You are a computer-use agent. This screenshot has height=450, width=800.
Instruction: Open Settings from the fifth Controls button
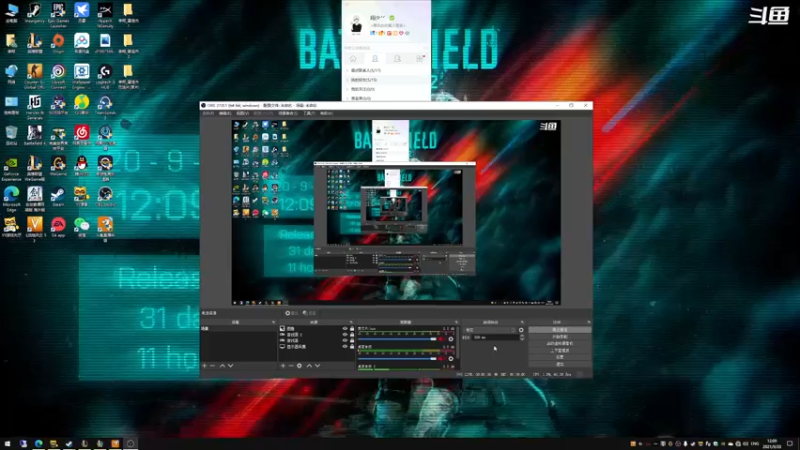pos(560,357)
